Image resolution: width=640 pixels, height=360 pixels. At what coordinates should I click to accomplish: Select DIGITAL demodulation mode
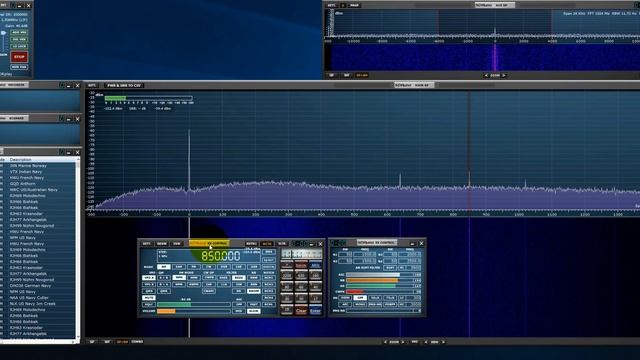(x=269, y=267)
